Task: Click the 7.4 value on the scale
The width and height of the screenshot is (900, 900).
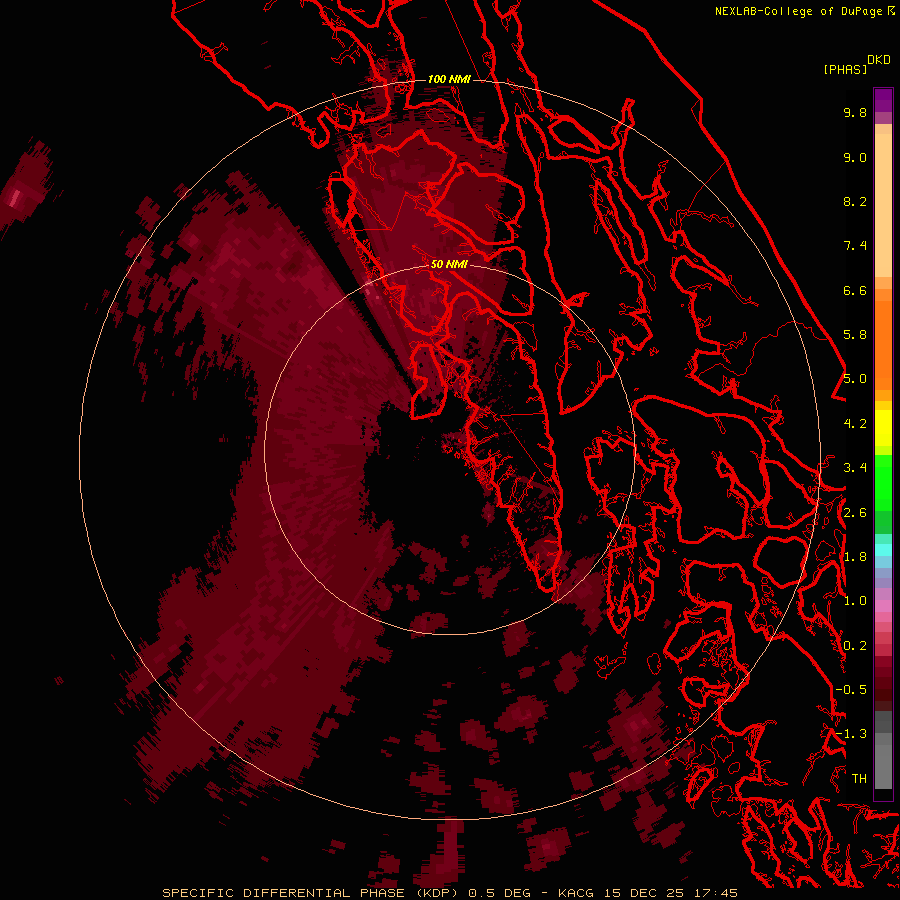Action: pyautogui.click(x=855, y=246)
